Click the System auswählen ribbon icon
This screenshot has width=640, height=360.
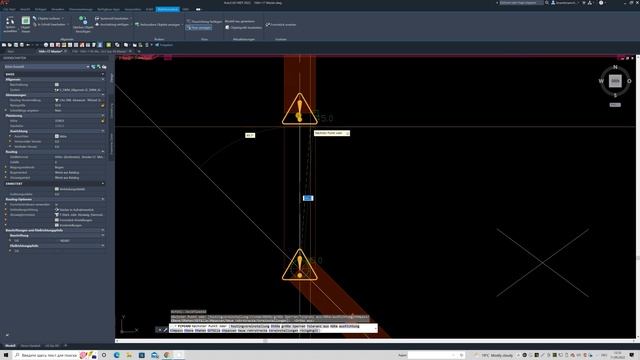[x=10, y=24]
